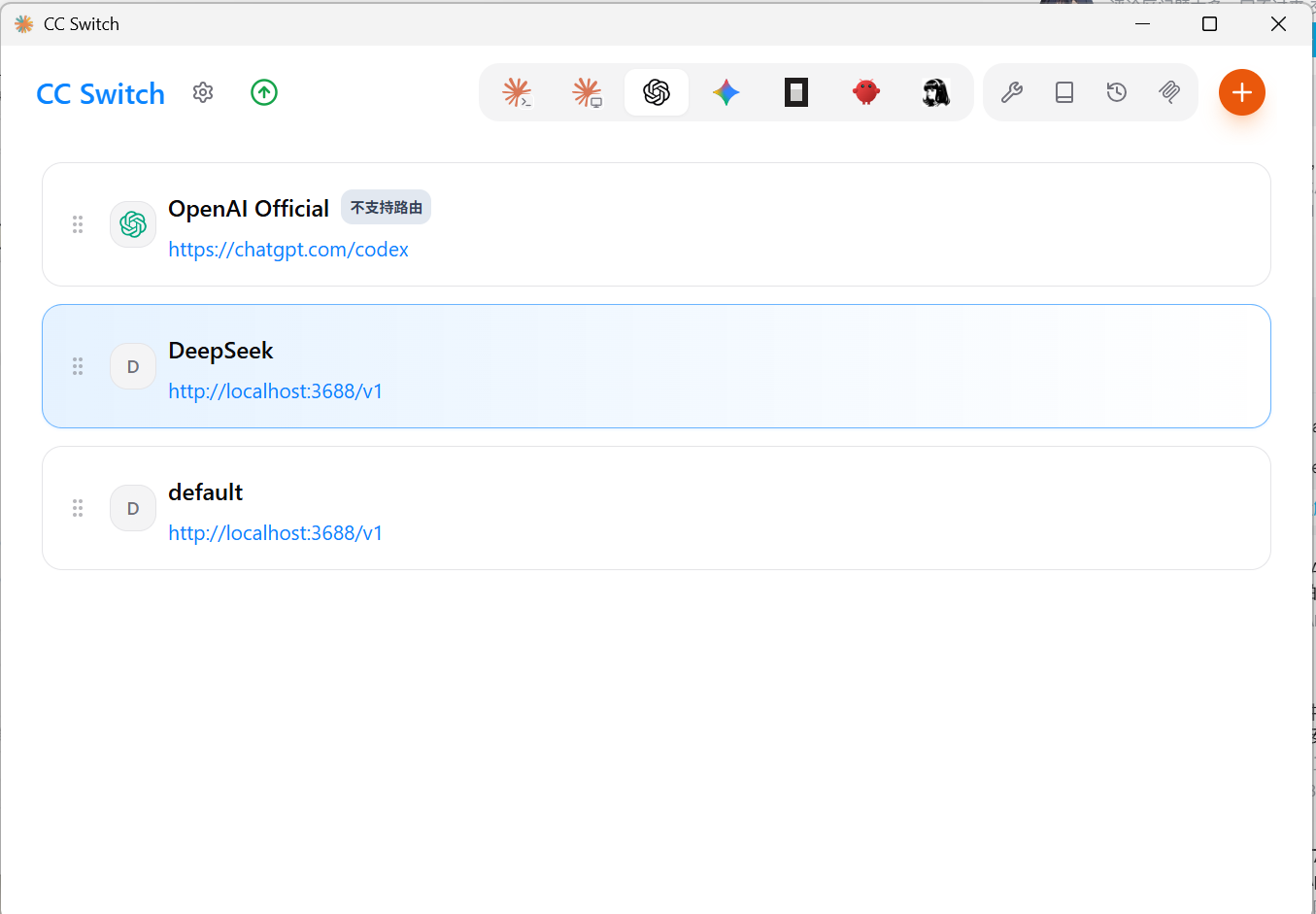This screenshot has width=1316, height=914.
Task: Click the green update arrow icon
Action: click(x=264, y=92)
